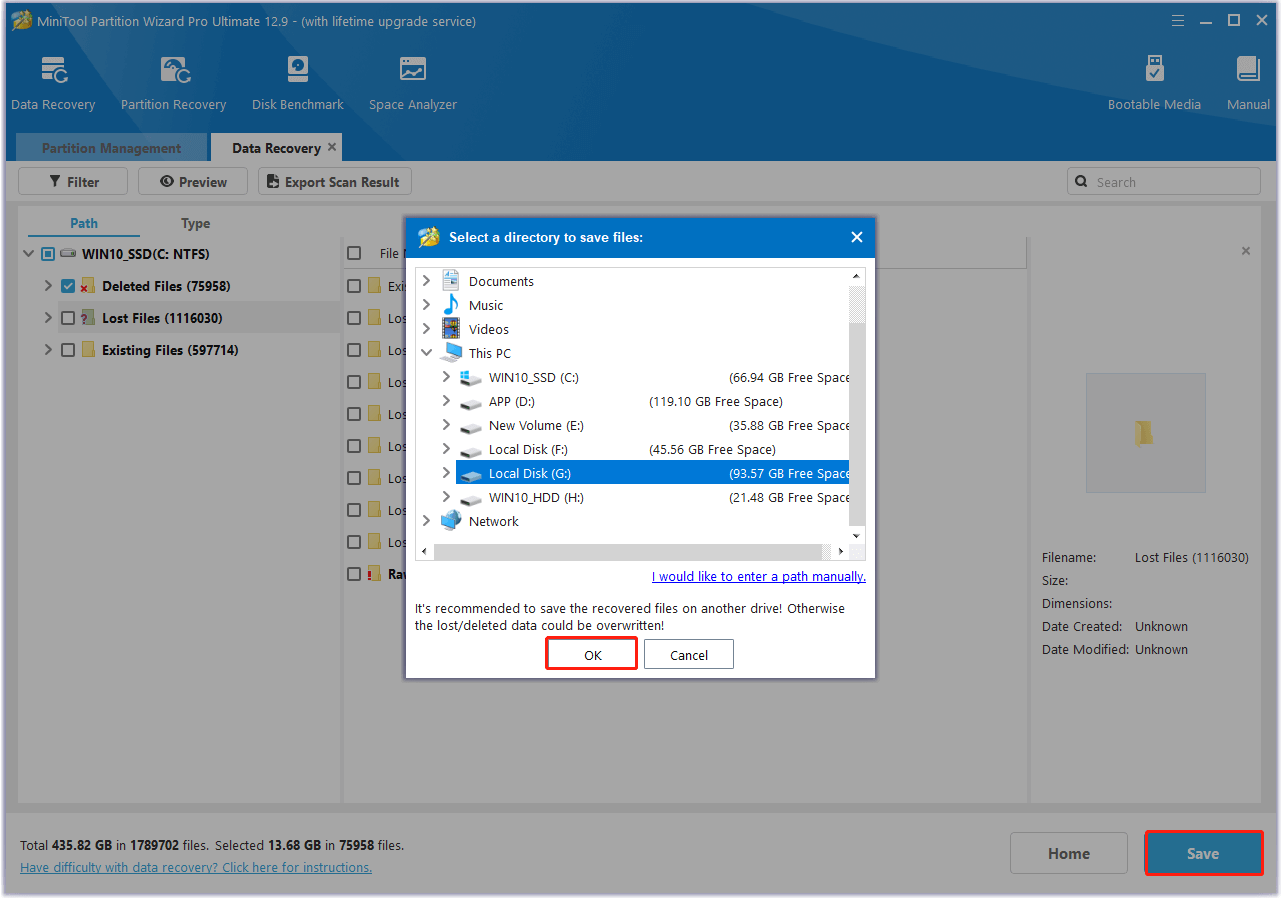Click Export Scan Result
This screenshot has height=899, width=1281.
334,181
